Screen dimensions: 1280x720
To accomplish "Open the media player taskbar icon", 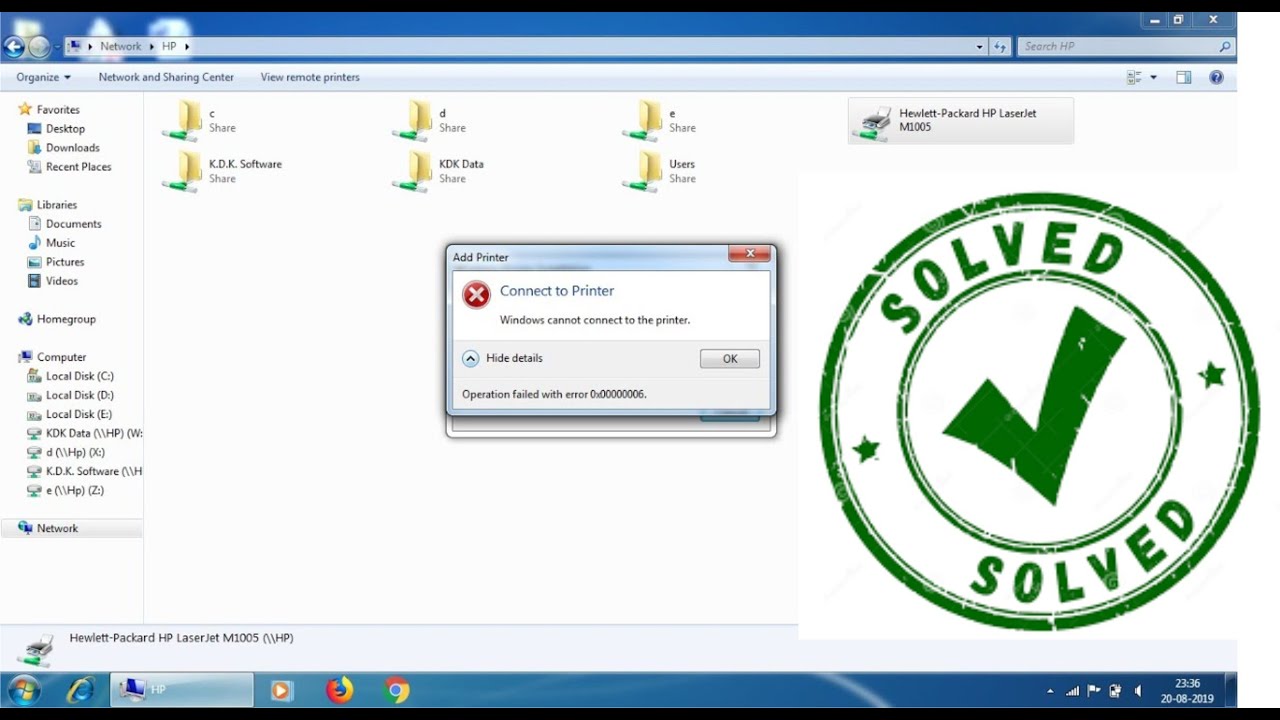I will 282,690.
